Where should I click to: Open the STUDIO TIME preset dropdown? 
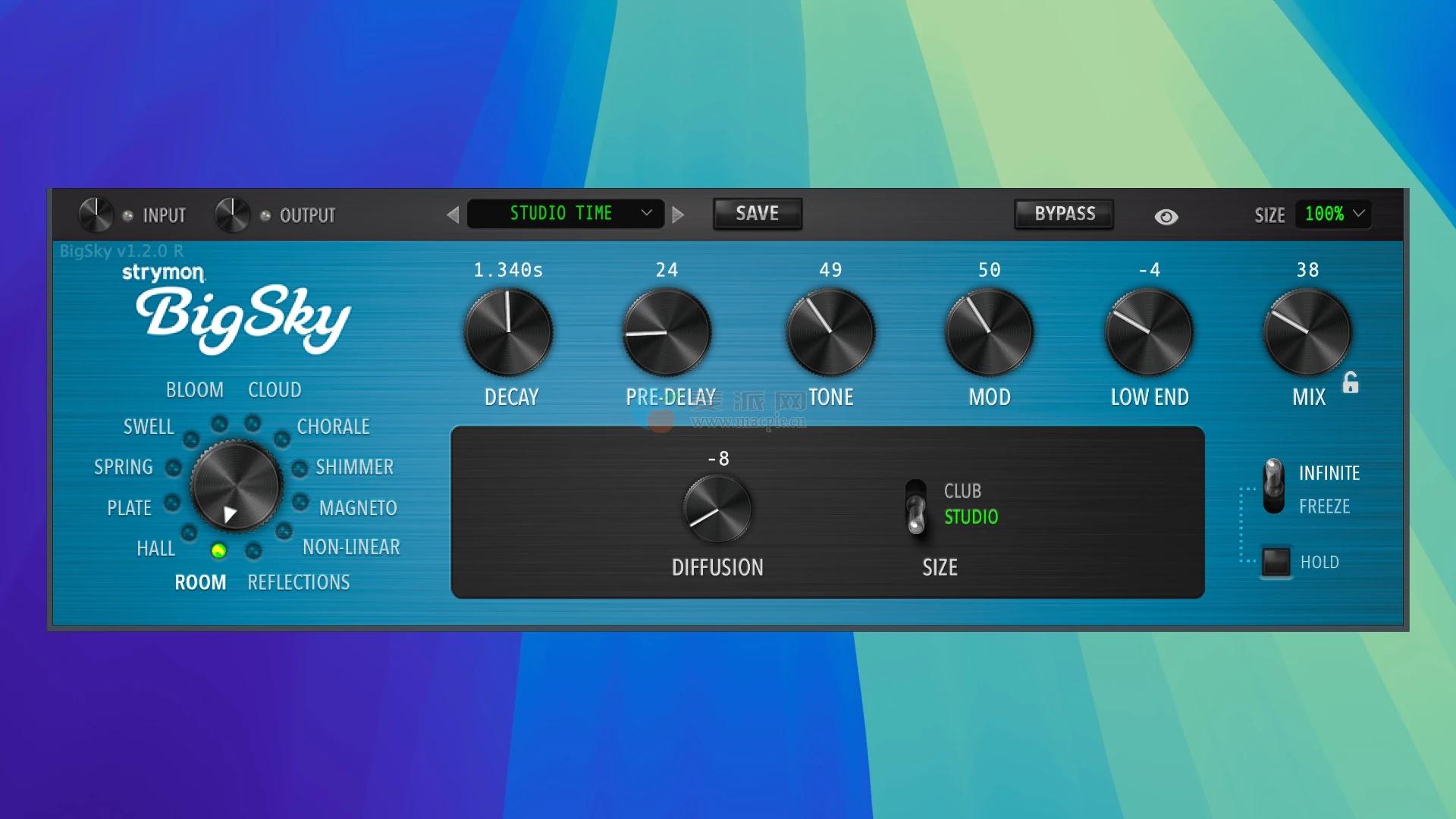[566, 214]
